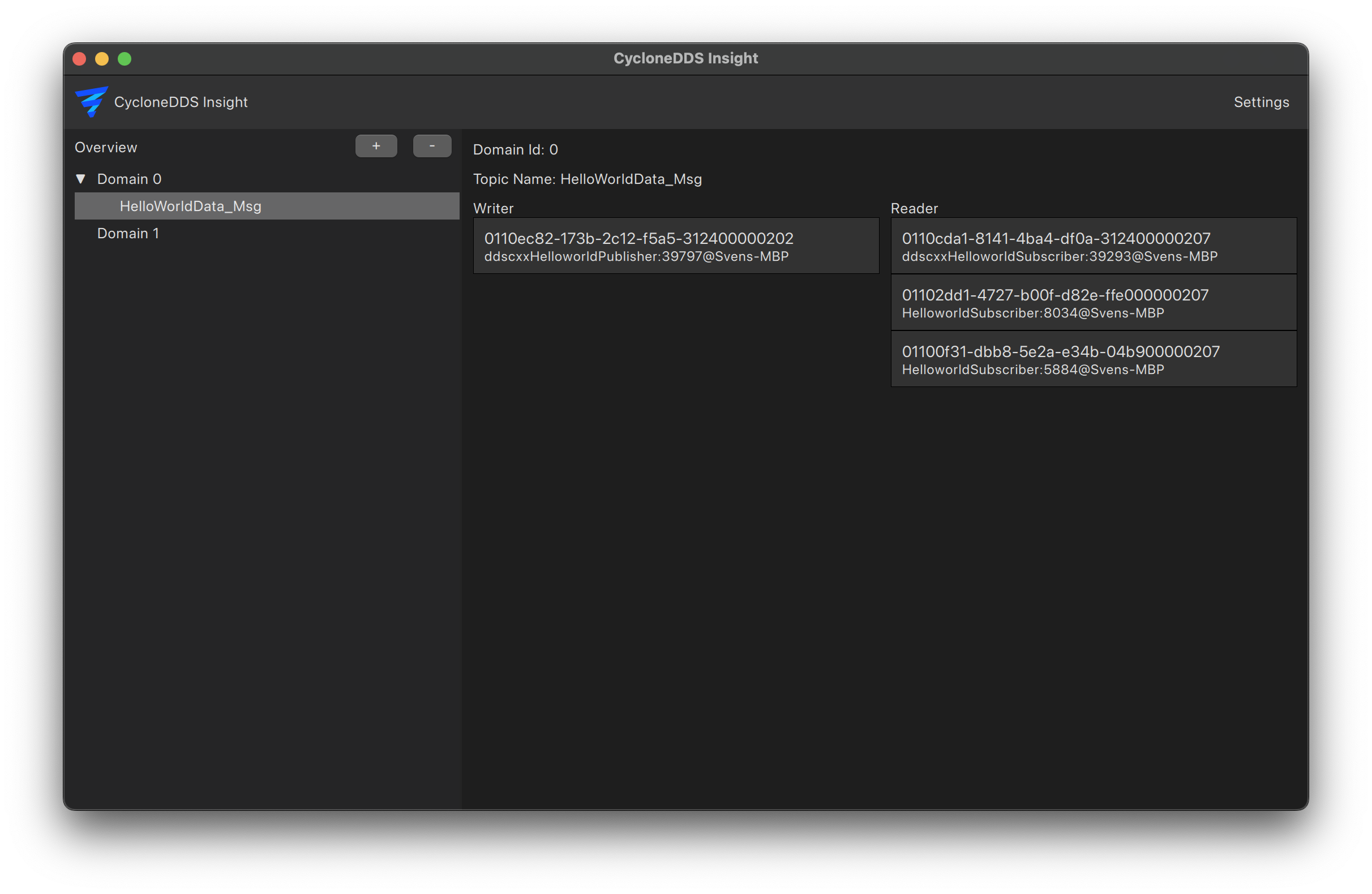Remove a domain with the minus button
The width and height of the screenshot is (1372, 894).
pyautogui.click(x=432, y=147)
